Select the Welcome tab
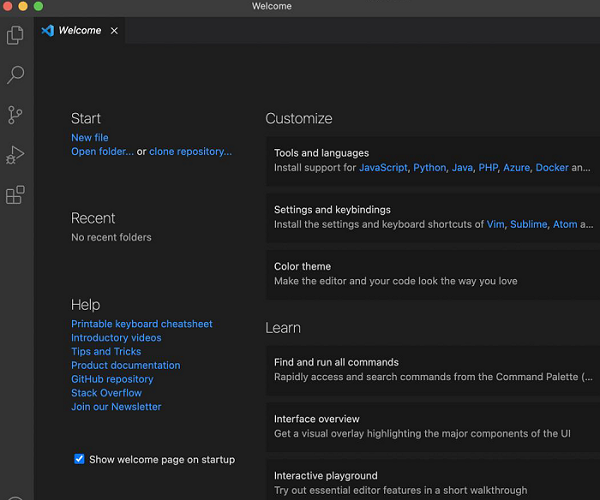600x500 pixels. click(80, 31)
